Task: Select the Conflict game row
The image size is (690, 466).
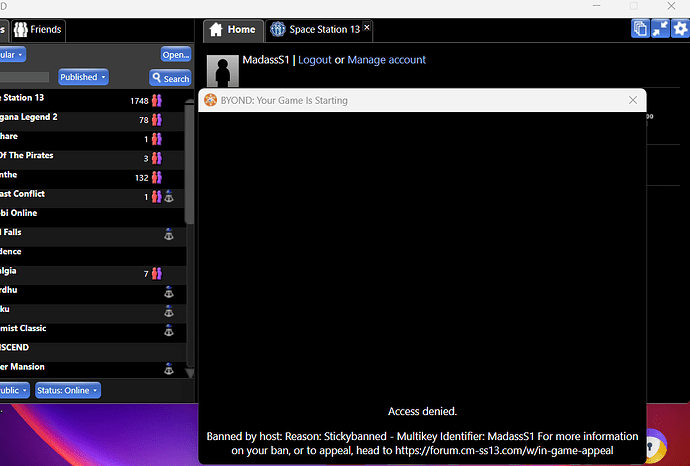Action: click(92, 197)
